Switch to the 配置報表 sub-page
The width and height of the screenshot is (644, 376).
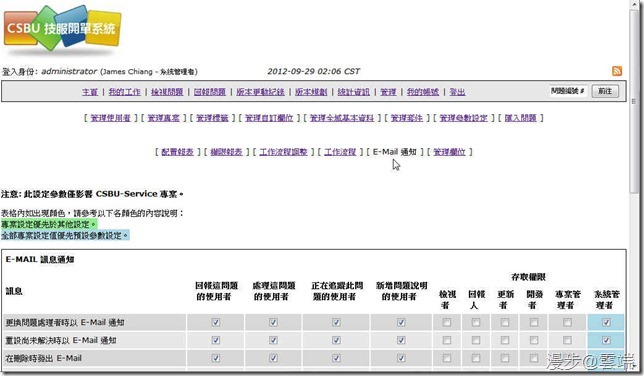(177, 152)
